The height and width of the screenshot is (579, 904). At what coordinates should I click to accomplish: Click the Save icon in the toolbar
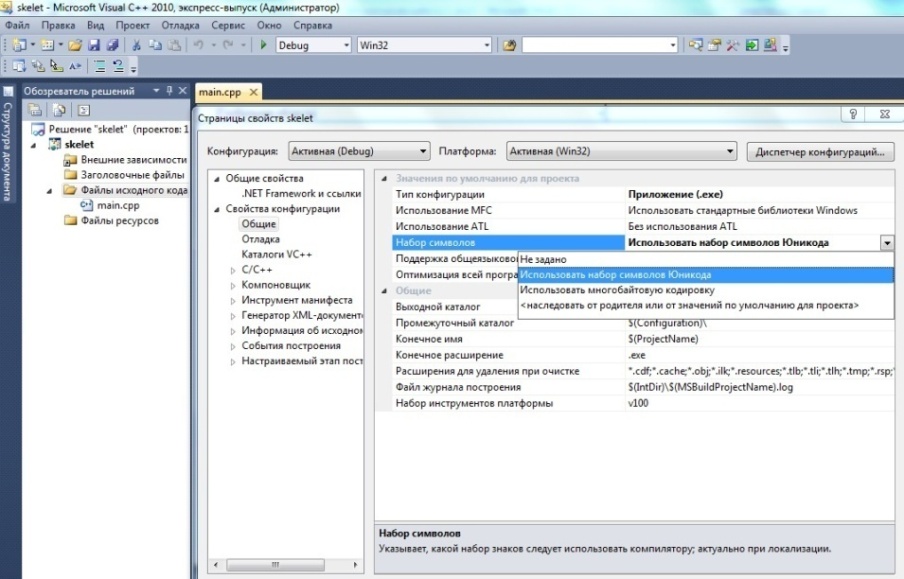93,45
